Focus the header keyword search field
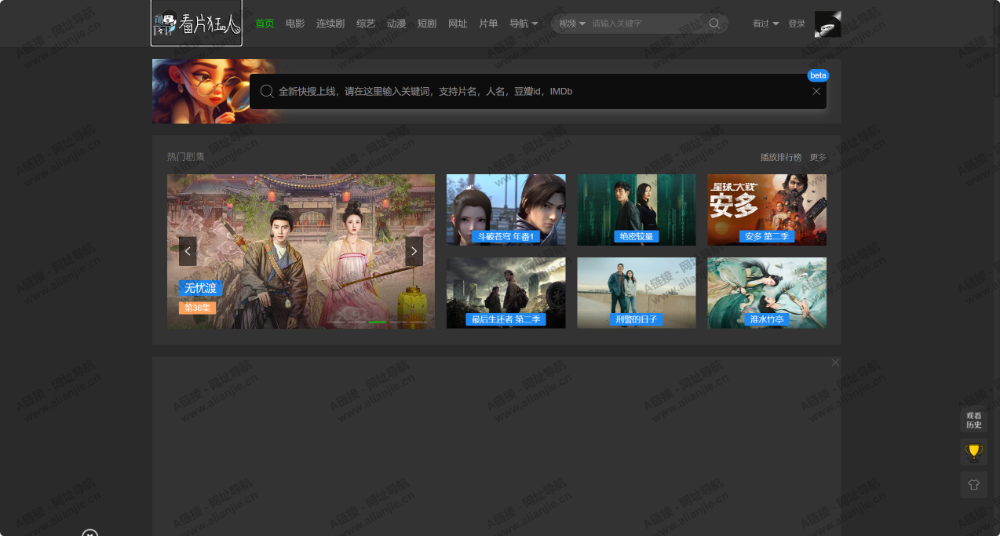The width and height of the screenshot is (1000, 536). [x=647, y=24]
